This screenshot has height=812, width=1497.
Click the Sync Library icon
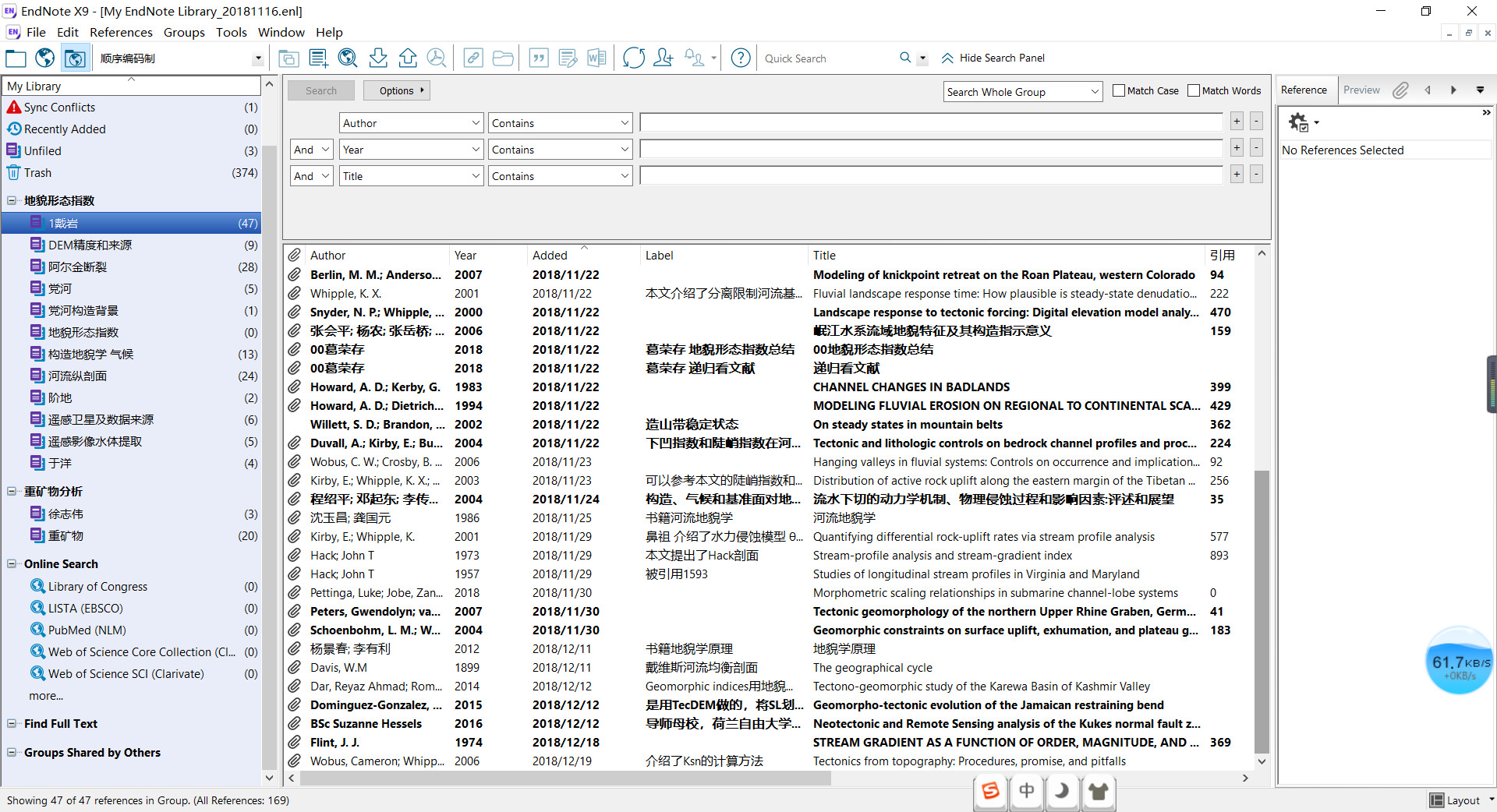click(x=633, y=58)
